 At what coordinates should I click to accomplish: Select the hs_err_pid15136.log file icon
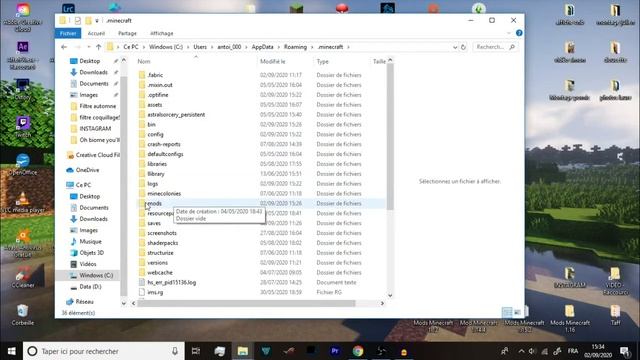pyautogui.click(x=142, y=282)
